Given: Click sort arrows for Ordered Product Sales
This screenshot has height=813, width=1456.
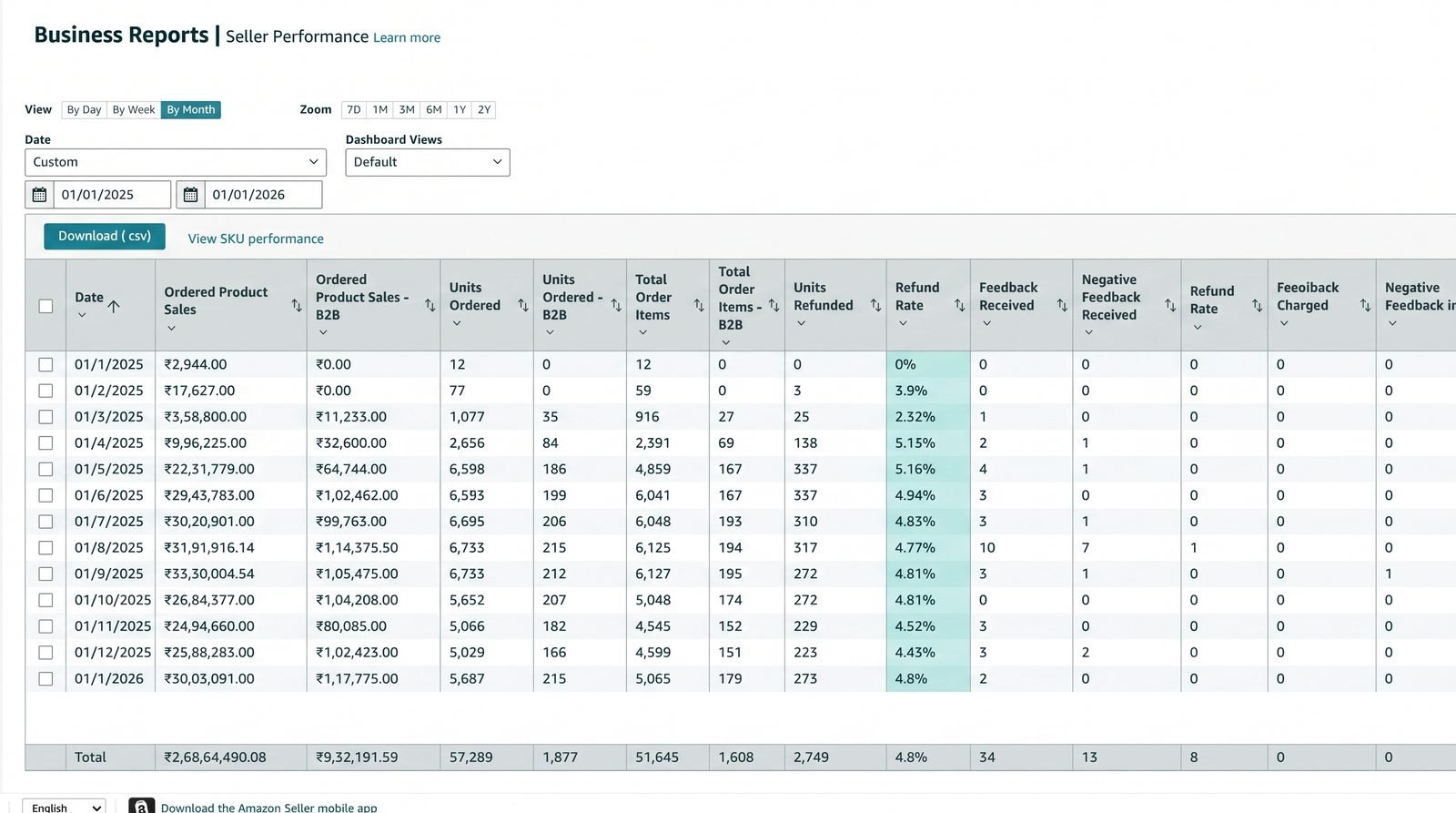Looking at the screenshot, I should 297,305.
